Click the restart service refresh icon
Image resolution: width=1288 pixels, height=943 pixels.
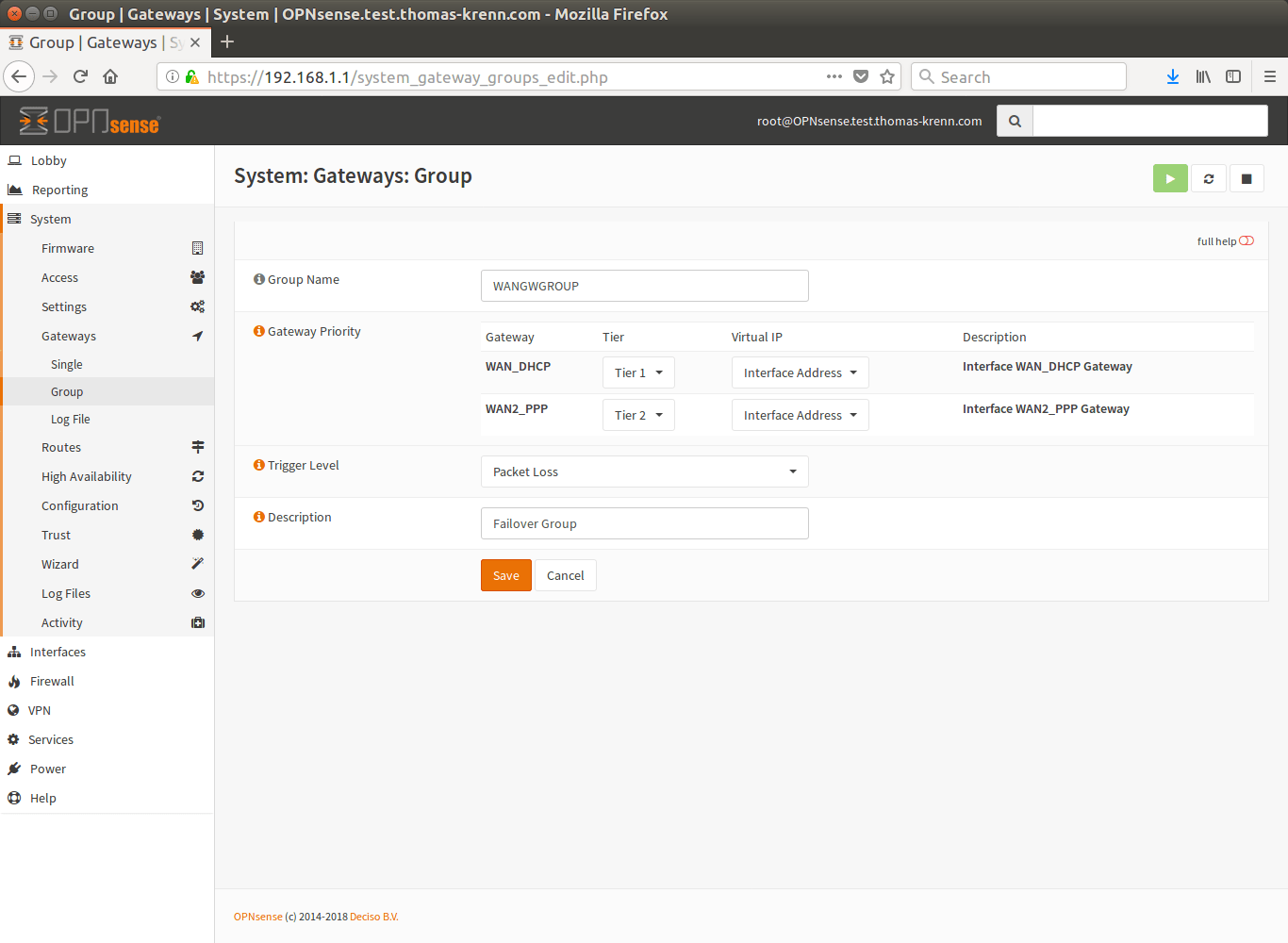coord(1208,178)
